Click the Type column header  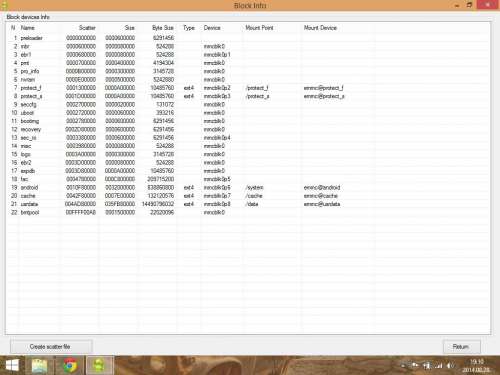(189, 28)
